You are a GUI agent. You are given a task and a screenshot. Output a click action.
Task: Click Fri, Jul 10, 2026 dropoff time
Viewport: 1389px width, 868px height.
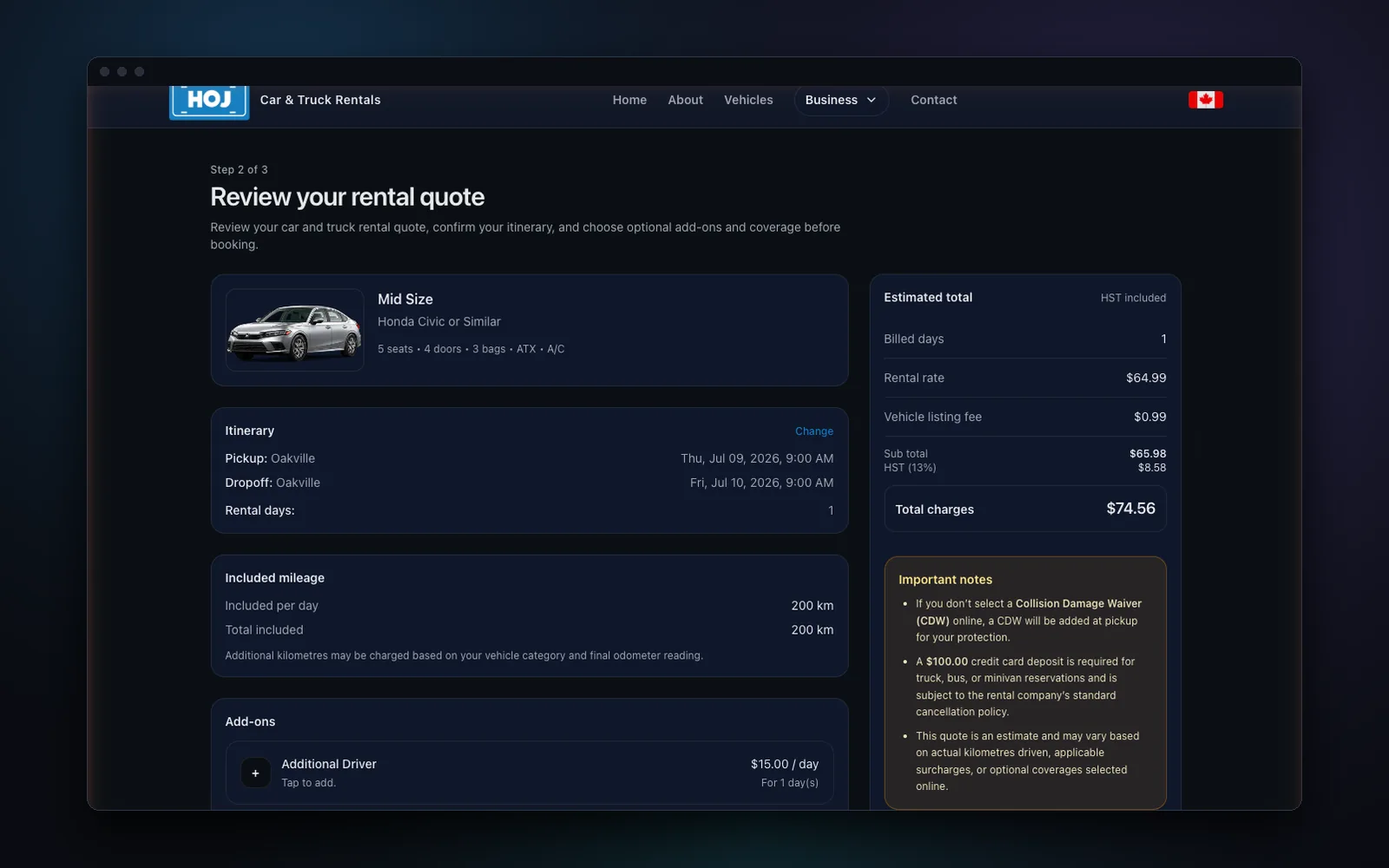coord(762,483)
